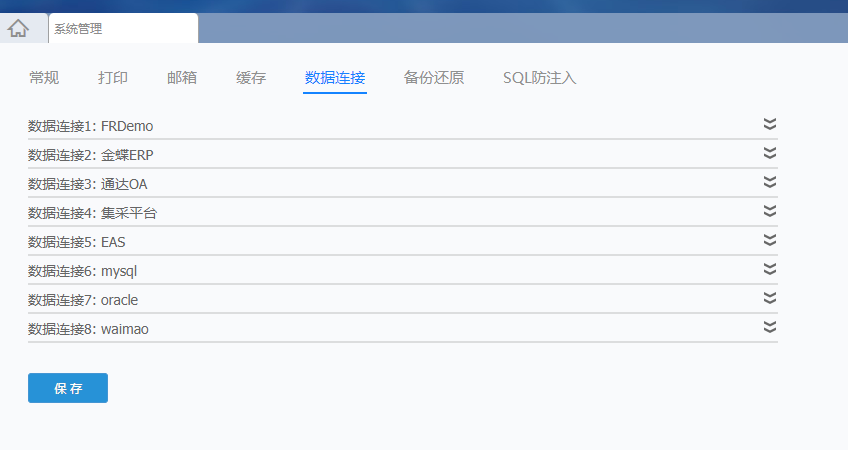Expand the FRDemo connection chevron

coord(770,124)
